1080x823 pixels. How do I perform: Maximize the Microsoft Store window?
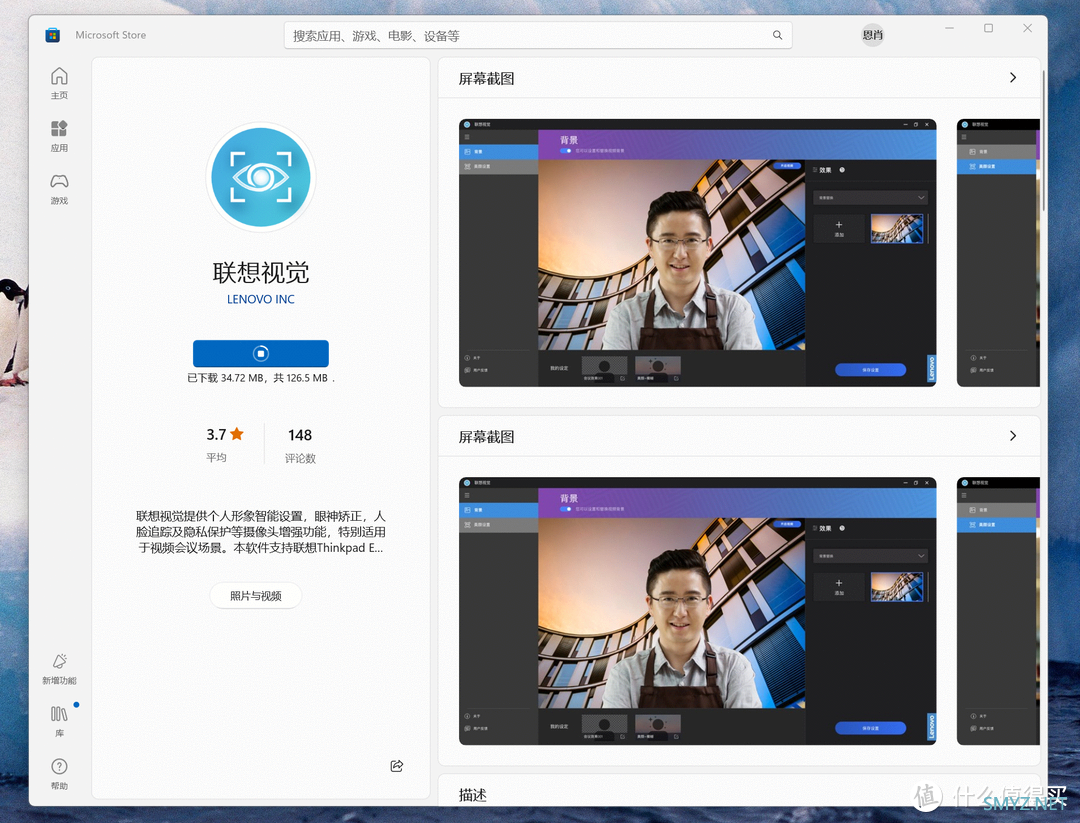(x=988, y=28)
